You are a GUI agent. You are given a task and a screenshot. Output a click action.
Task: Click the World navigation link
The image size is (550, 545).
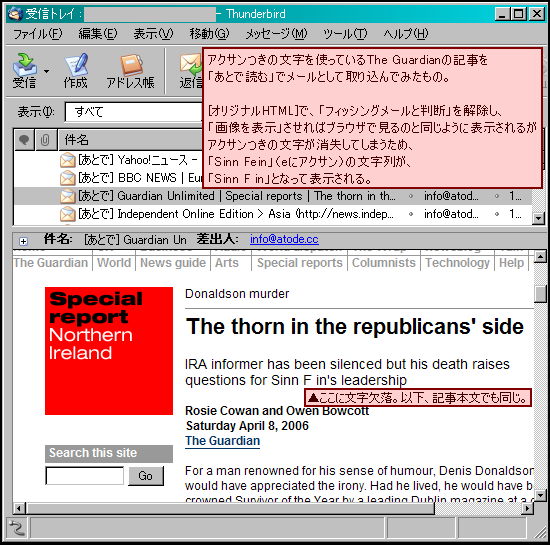(114, 263)
